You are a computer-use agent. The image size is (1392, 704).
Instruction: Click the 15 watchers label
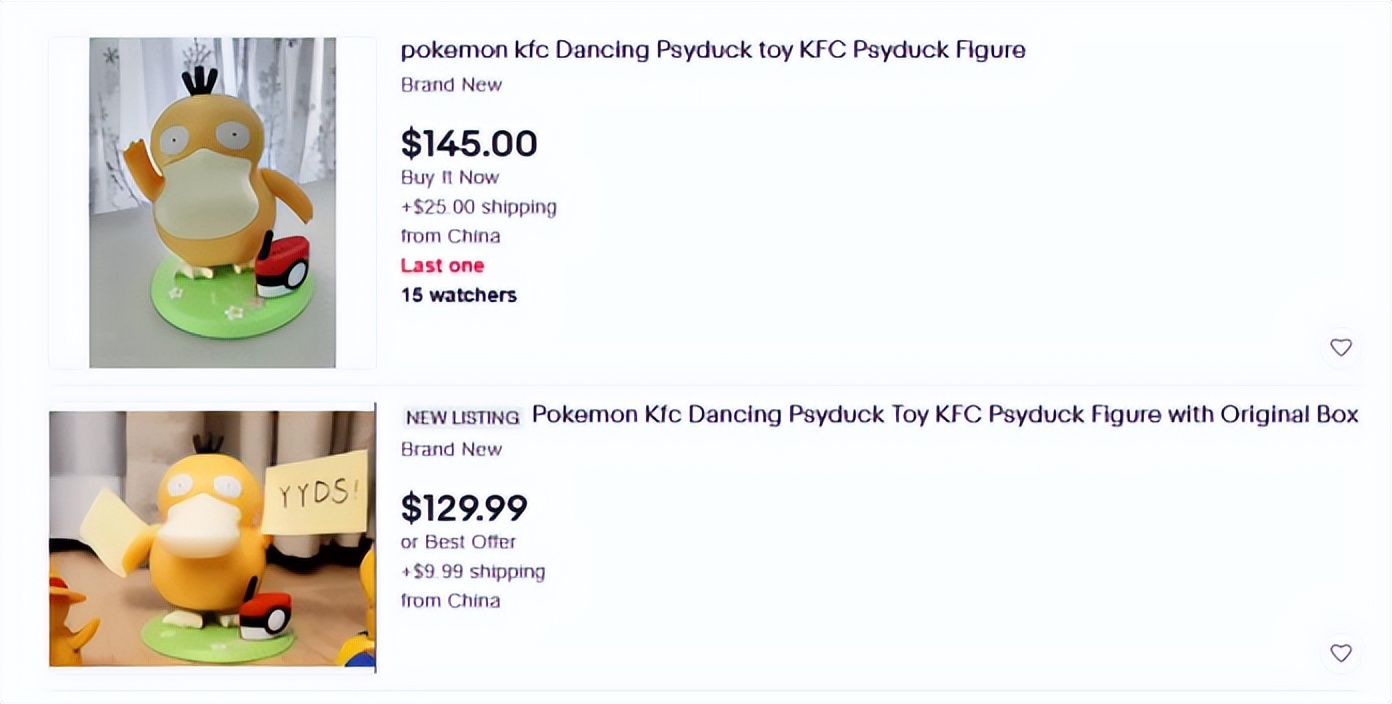pyautogui.click(x=458, y=295)
